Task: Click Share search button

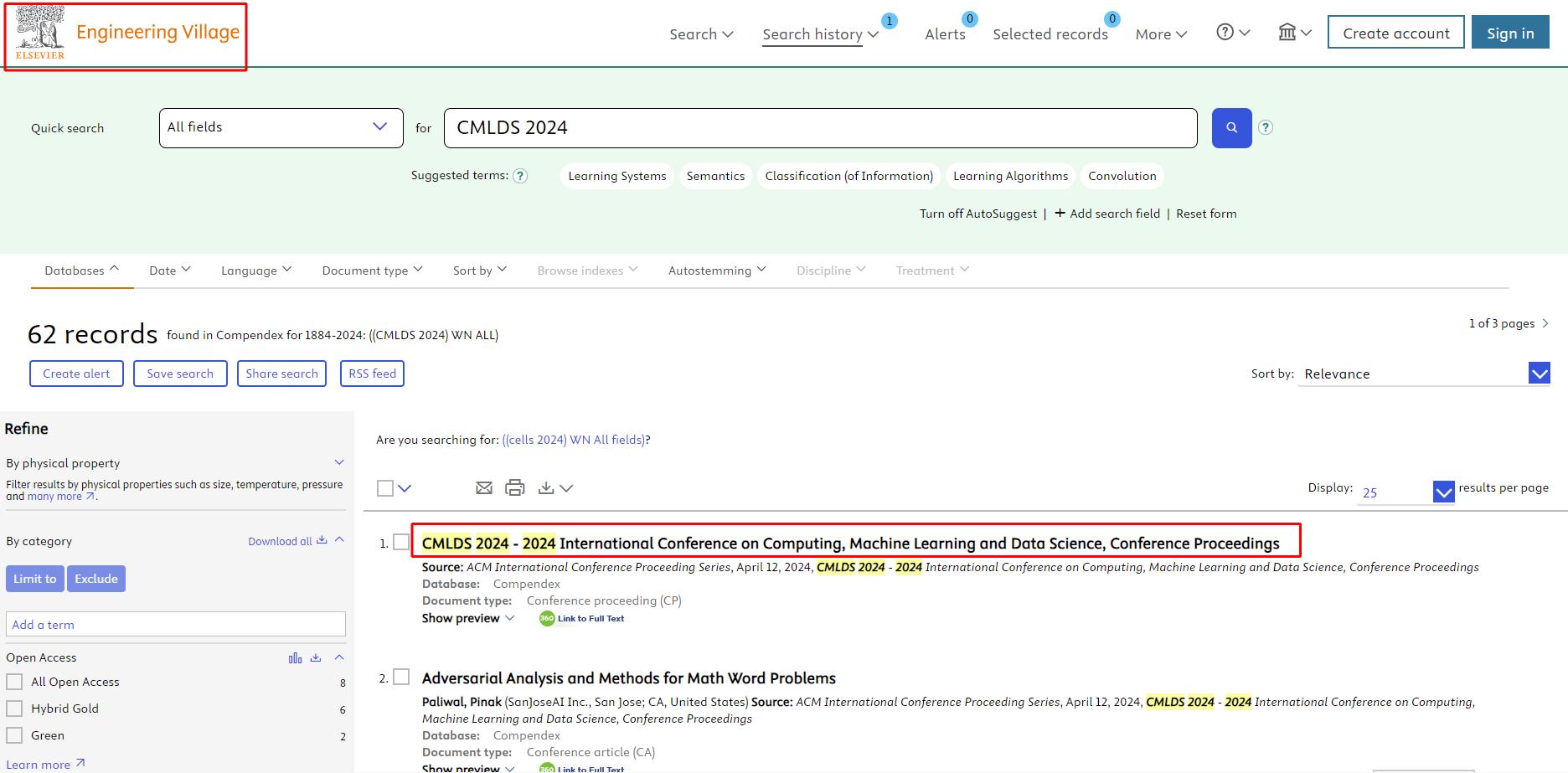Action: tap(281, 374)
